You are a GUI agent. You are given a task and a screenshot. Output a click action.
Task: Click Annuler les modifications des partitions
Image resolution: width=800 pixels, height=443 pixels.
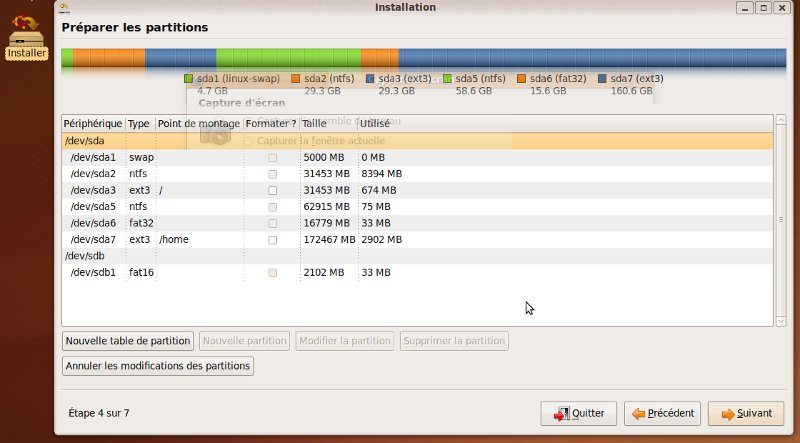click(158, 366)
